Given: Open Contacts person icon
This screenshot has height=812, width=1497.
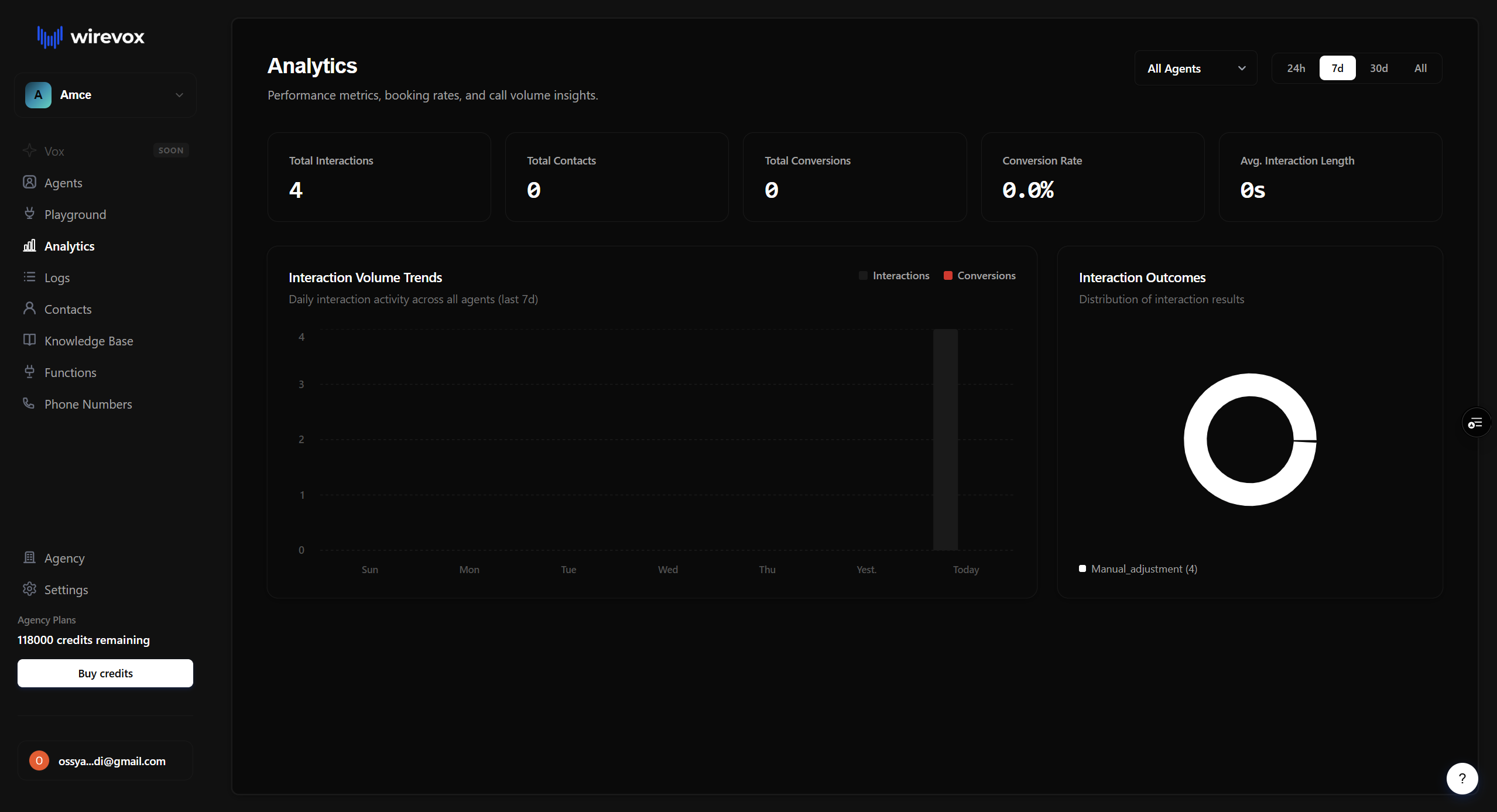Looking at the screenshot, I should click(29, 309).
